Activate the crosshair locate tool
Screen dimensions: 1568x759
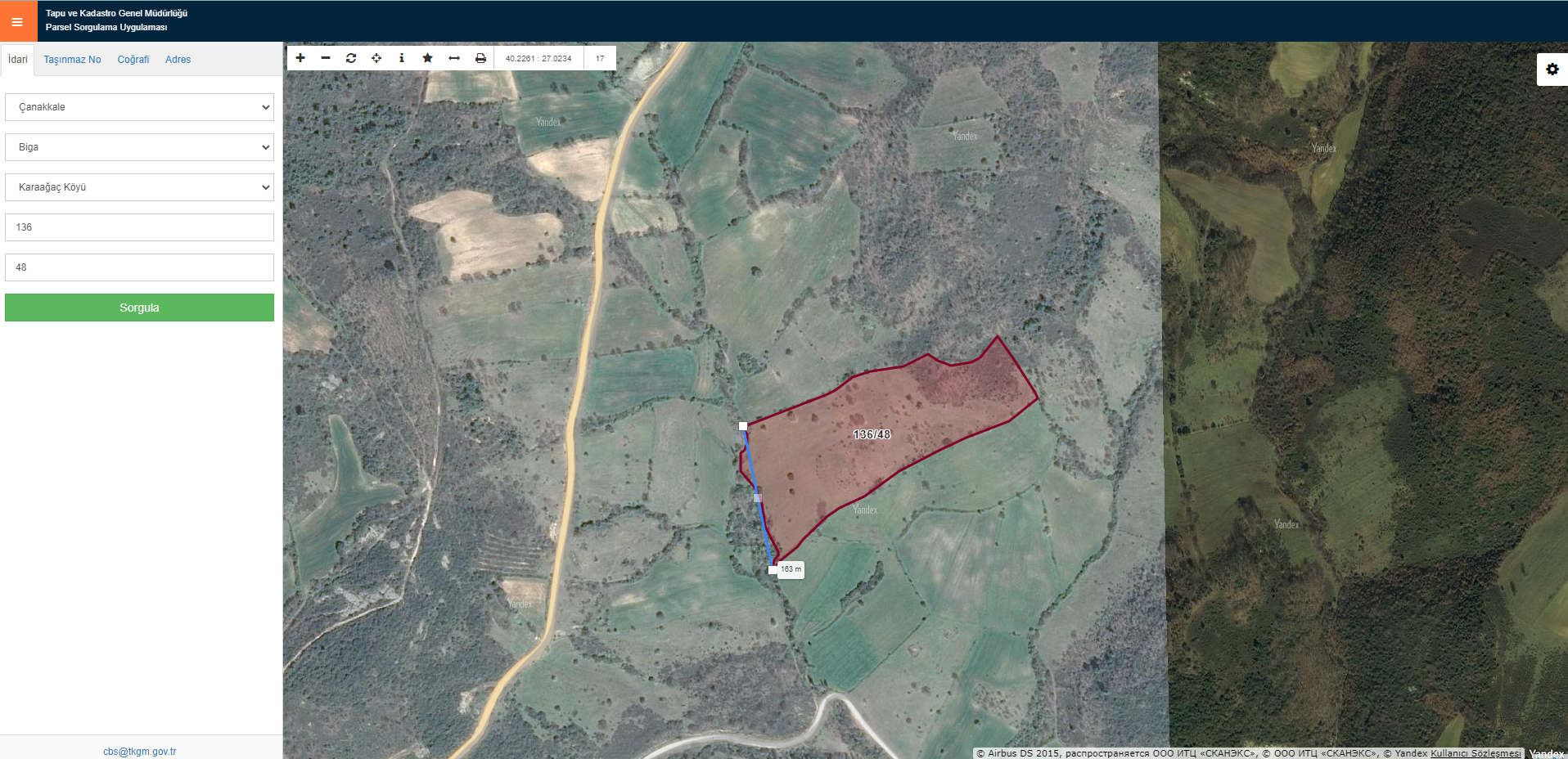point(376,58)
